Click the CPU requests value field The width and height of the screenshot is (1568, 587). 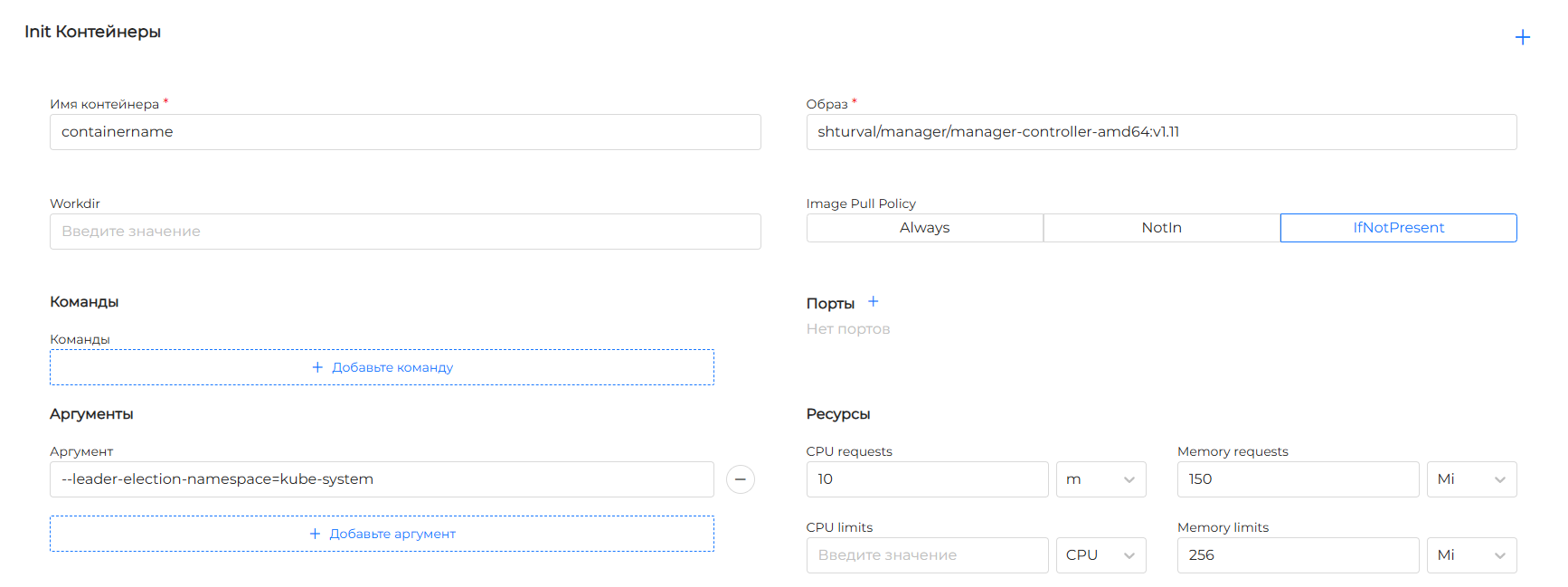[x=927, y=479]
